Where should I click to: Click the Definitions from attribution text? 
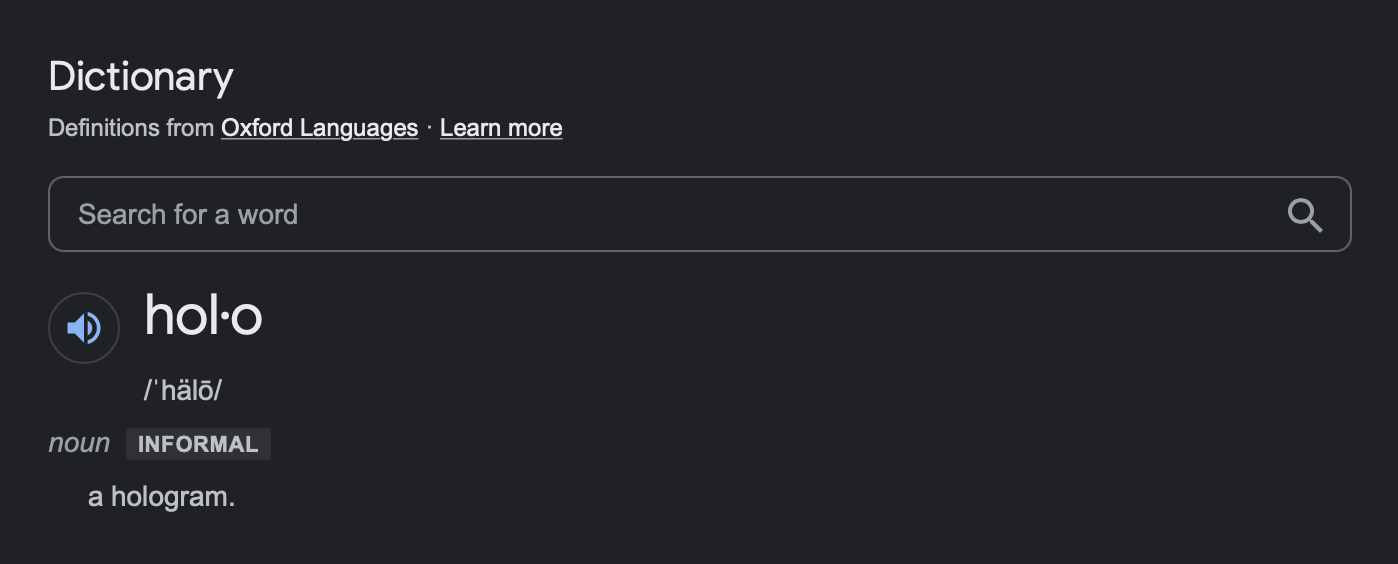point(131,128)
